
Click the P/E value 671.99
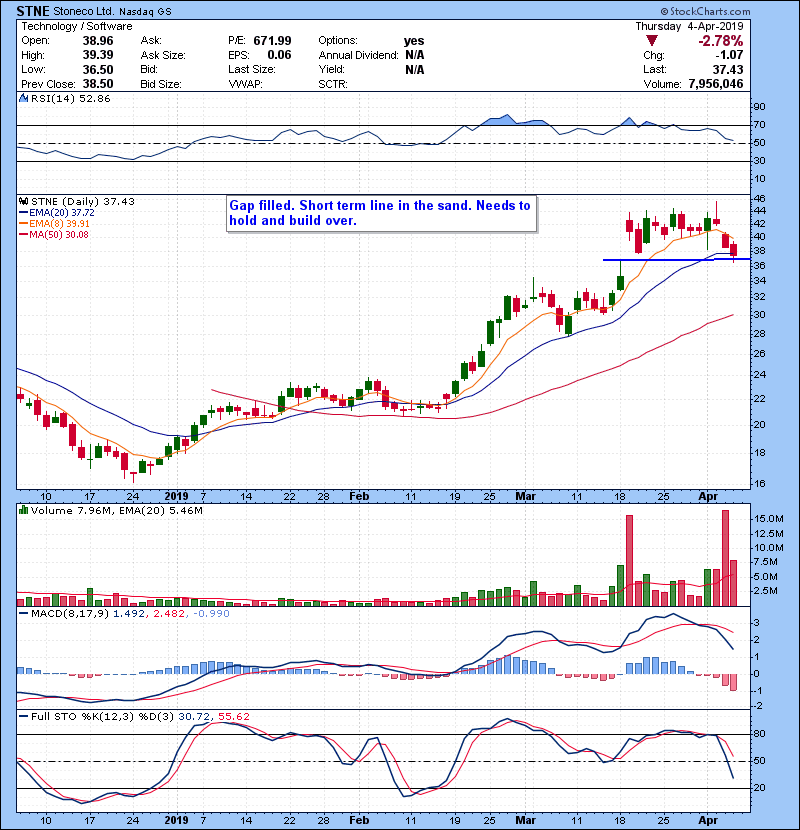[x=272, y=41]
